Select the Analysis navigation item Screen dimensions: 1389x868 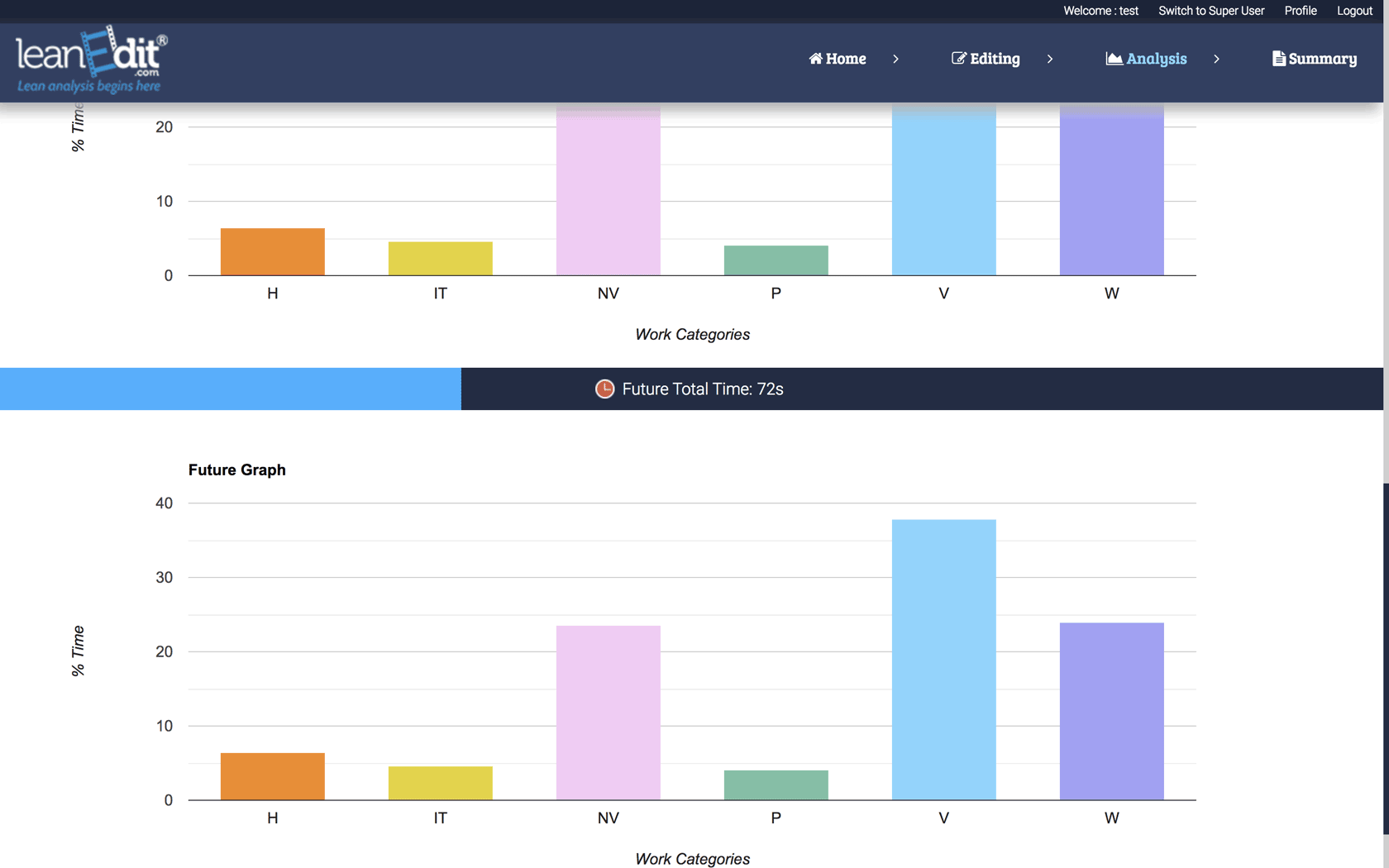pyautogui.click(x=1147, y=59)
